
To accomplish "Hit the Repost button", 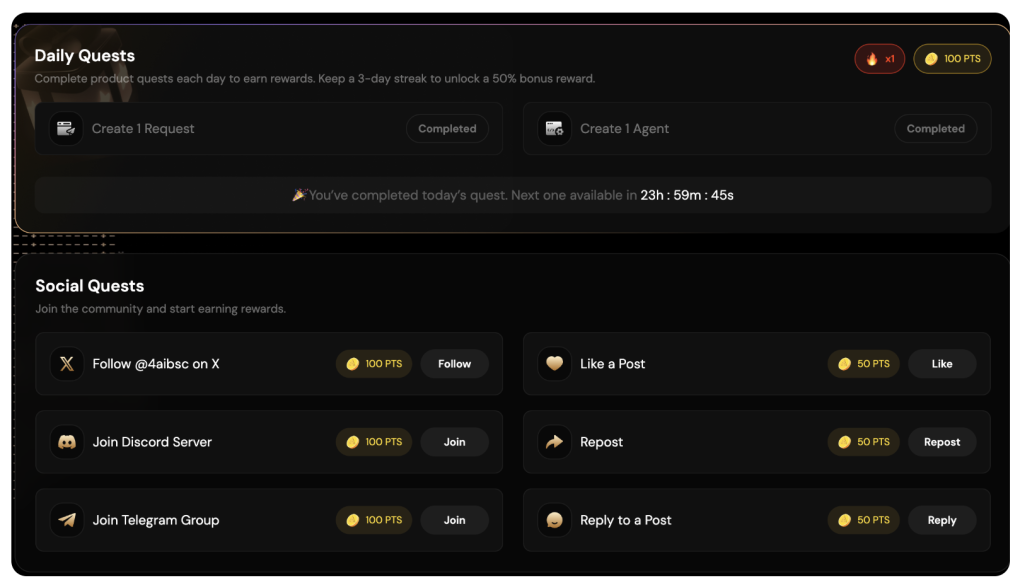I will (x=941, y=442).
